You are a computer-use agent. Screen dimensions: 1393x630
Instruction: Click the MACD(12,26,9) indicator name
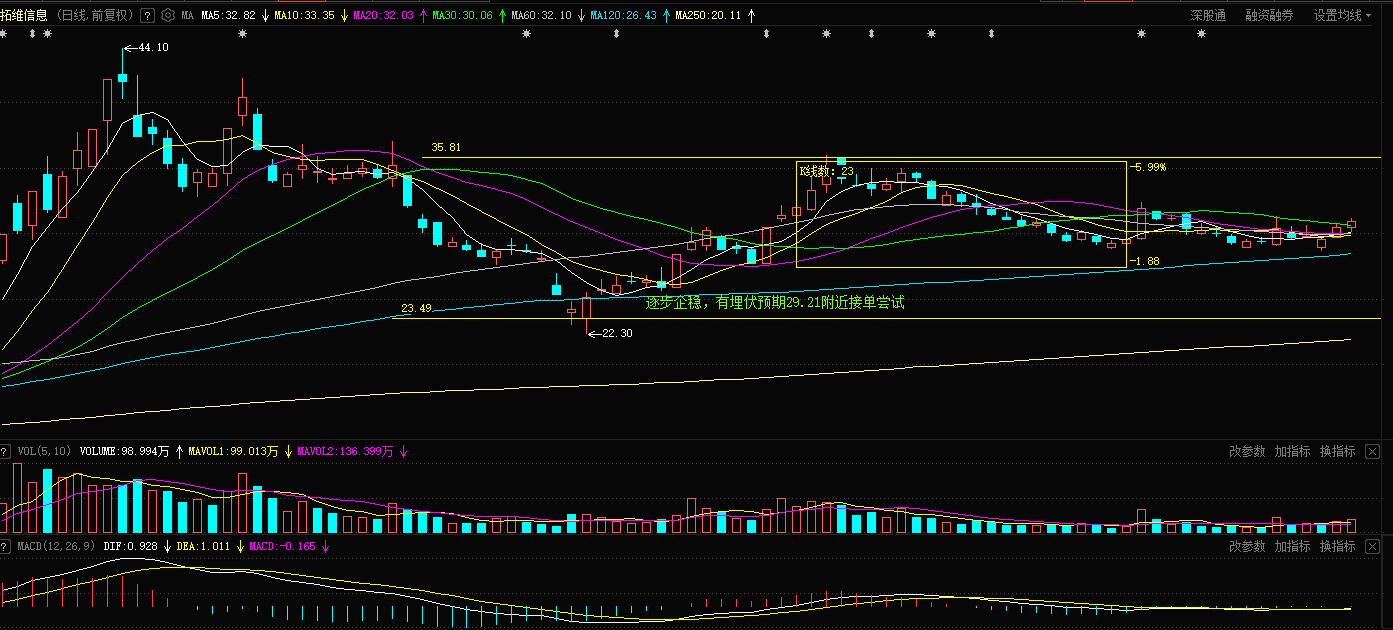tap(56, 547)
